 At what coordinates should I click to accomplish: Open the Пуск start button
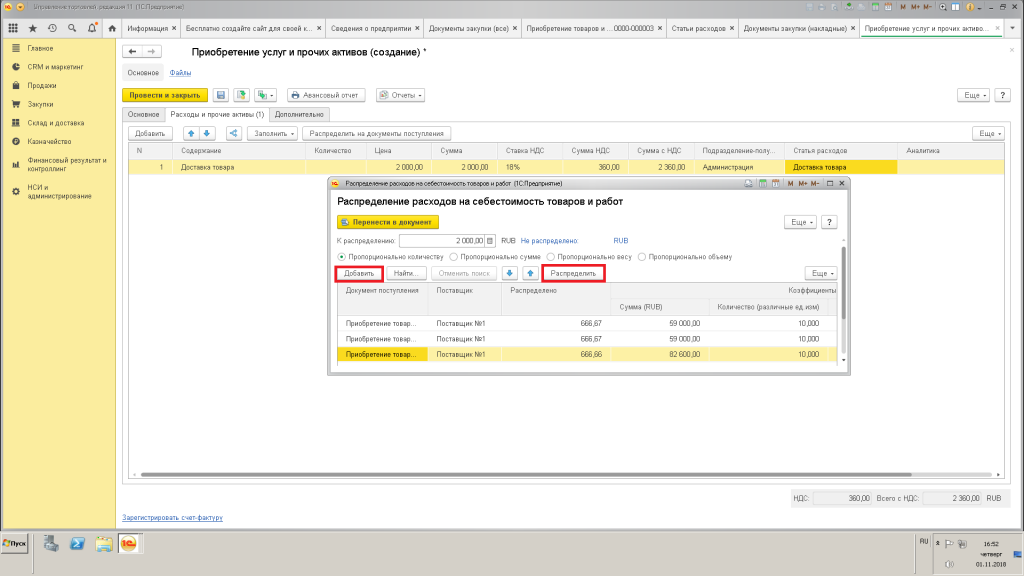click(x=14, y=543)
